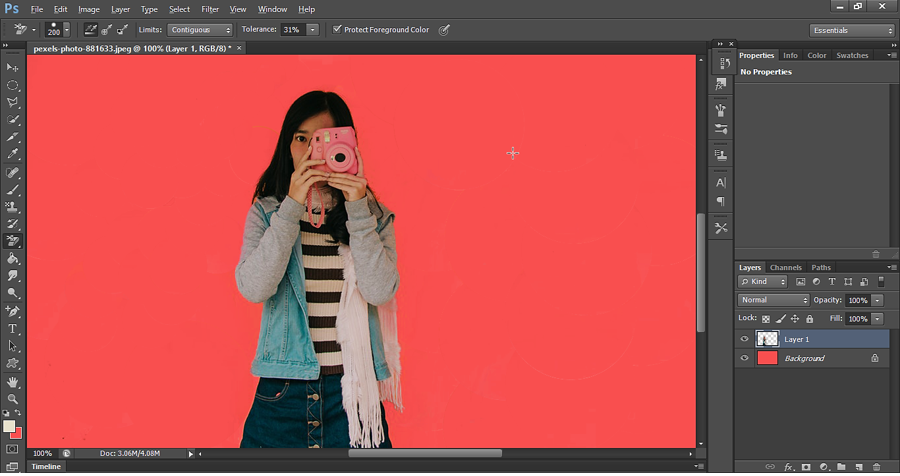Click the Tolerance percentage input field
The height and width of the screenshot is (476, 900).
293,30
